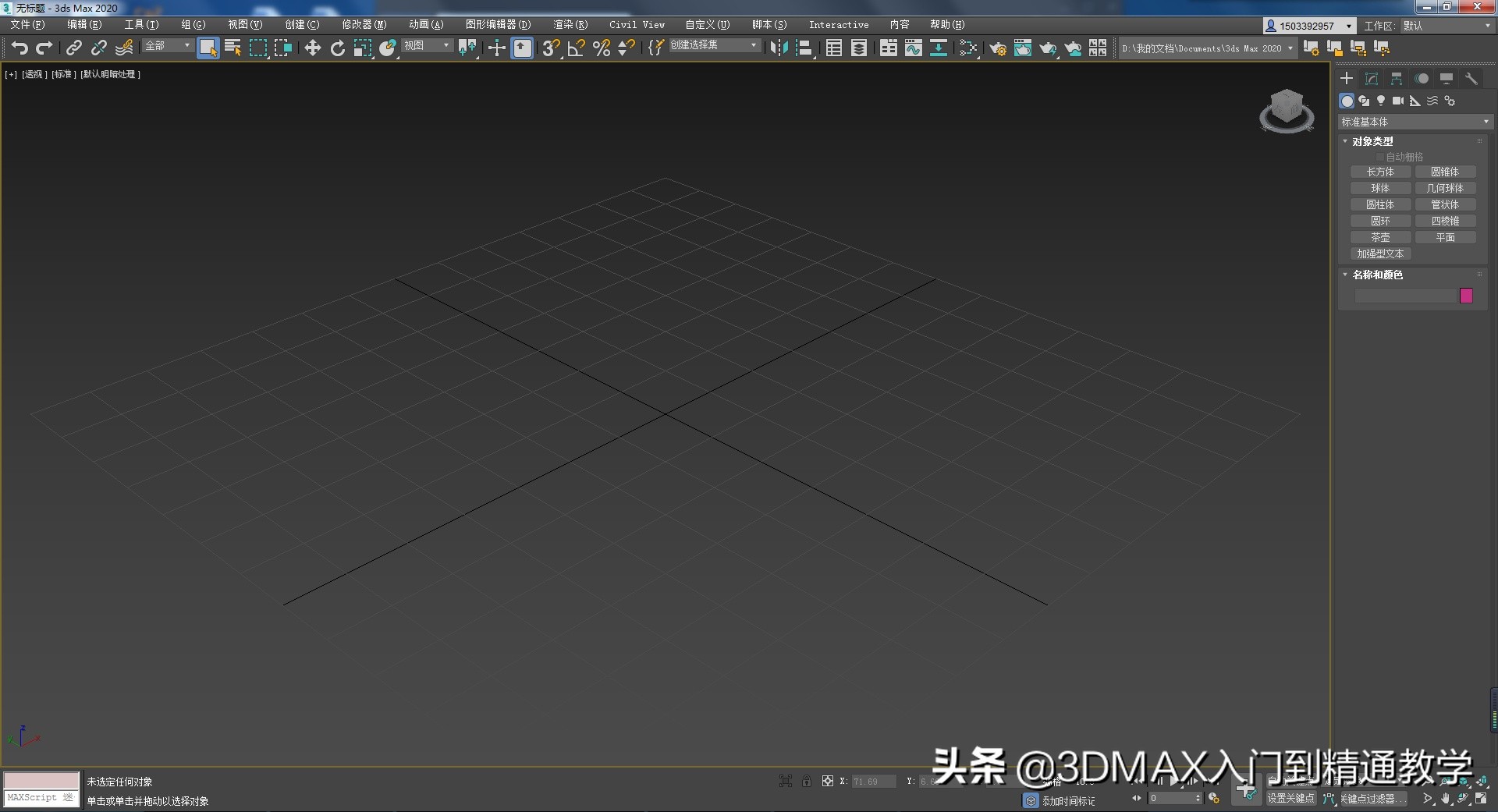1498x812 pixels.
Task: Toggle the Angle Snap icon
Action: coord(577,48)
